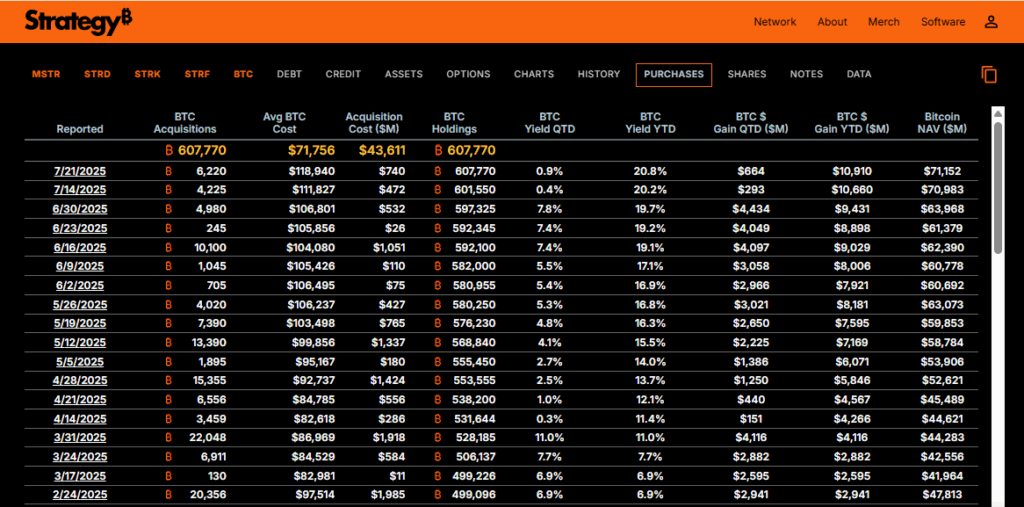The image size is (1024, 507).
Task: Click the BTC Holdings column header
Action: tap(454, 123)
